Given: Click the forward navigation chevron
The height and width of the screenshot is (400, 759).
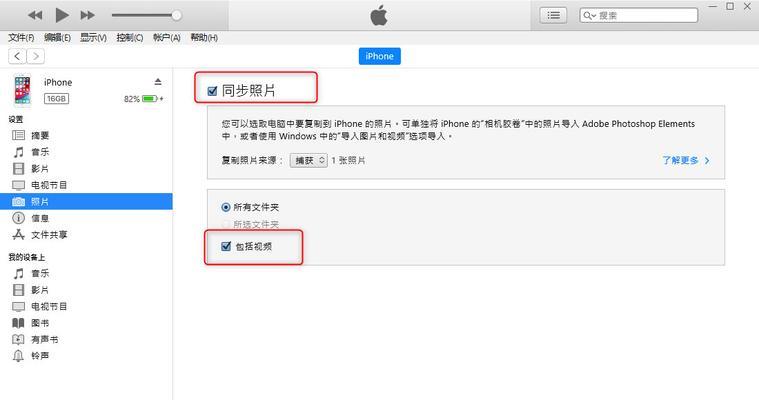Looking at the screenshot, I should point(36,56).
